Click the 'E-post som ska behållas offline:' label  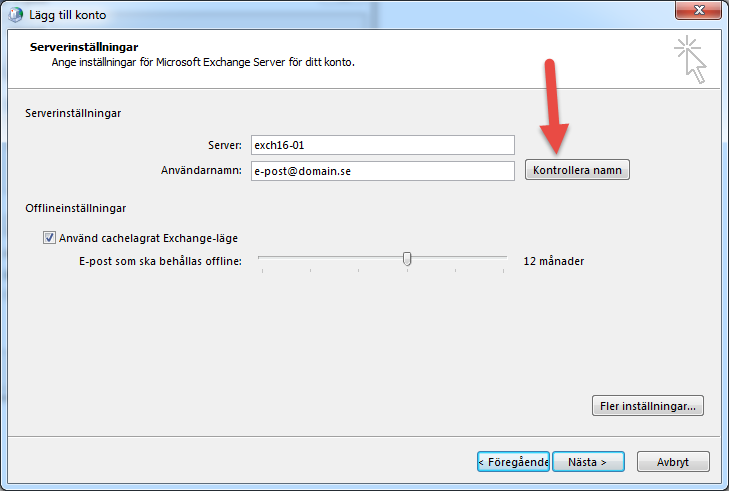click(x=160, y=261)
